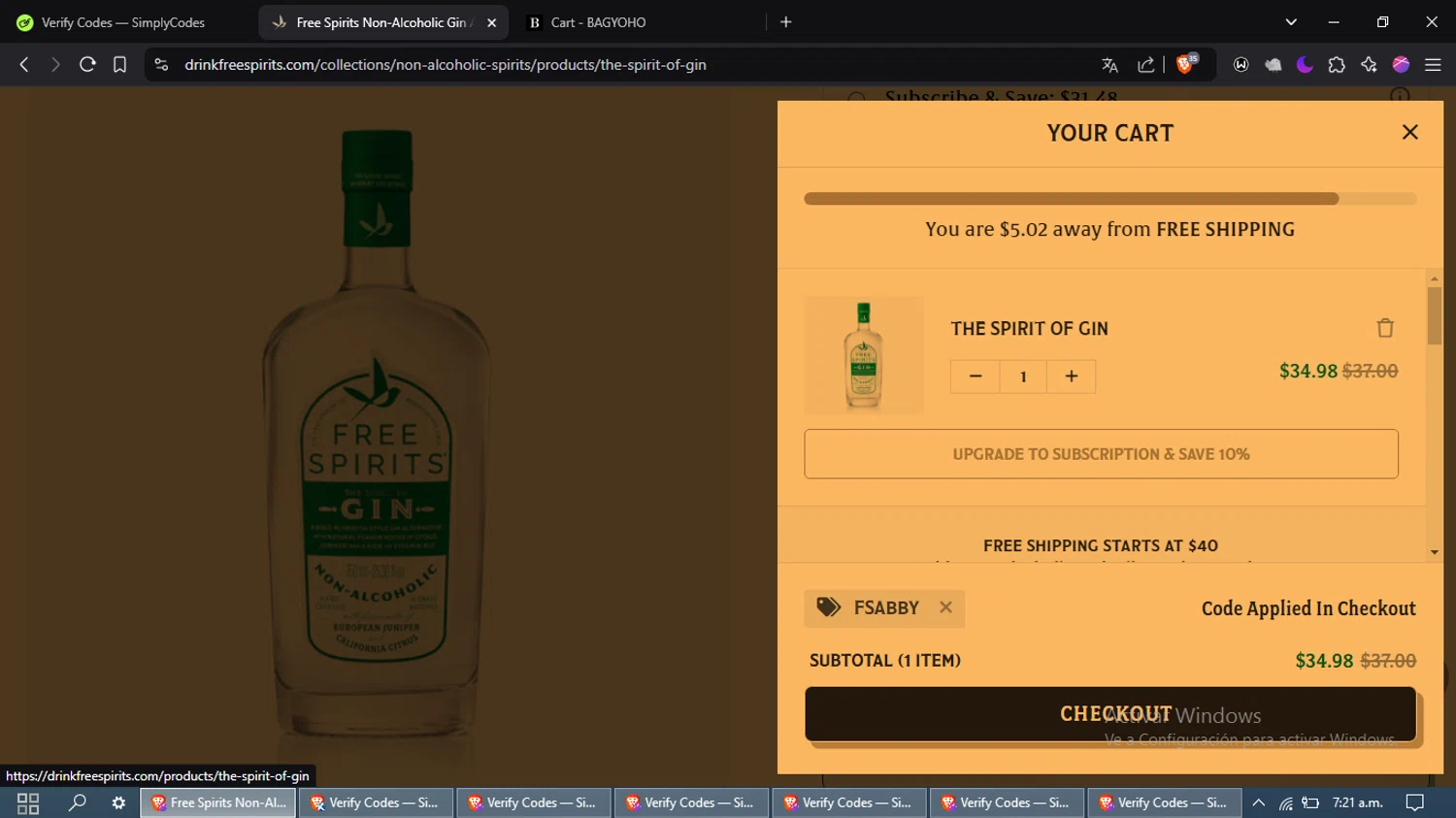Open a new browser tab
Screen dimensions: 1456x818
tap(786, 22)
